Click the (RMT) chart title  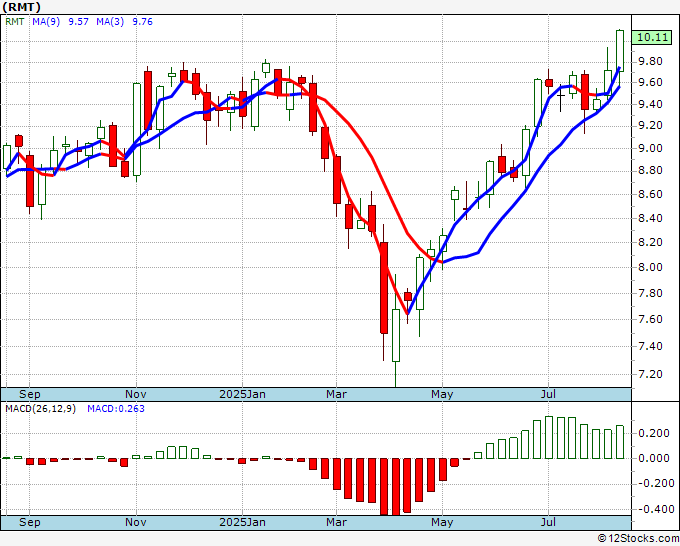(x=22, y=7)
